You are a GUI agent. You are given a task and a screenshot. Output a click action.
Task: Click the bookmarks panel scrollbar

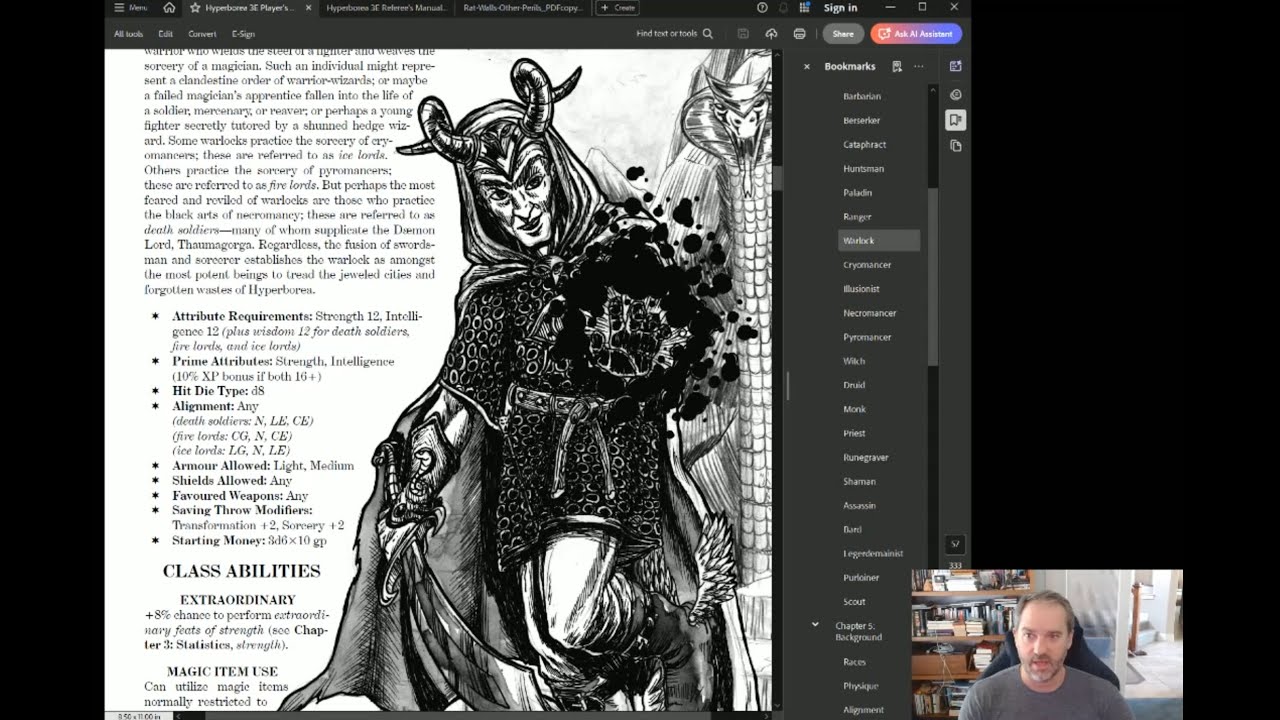tap(933, 275)
